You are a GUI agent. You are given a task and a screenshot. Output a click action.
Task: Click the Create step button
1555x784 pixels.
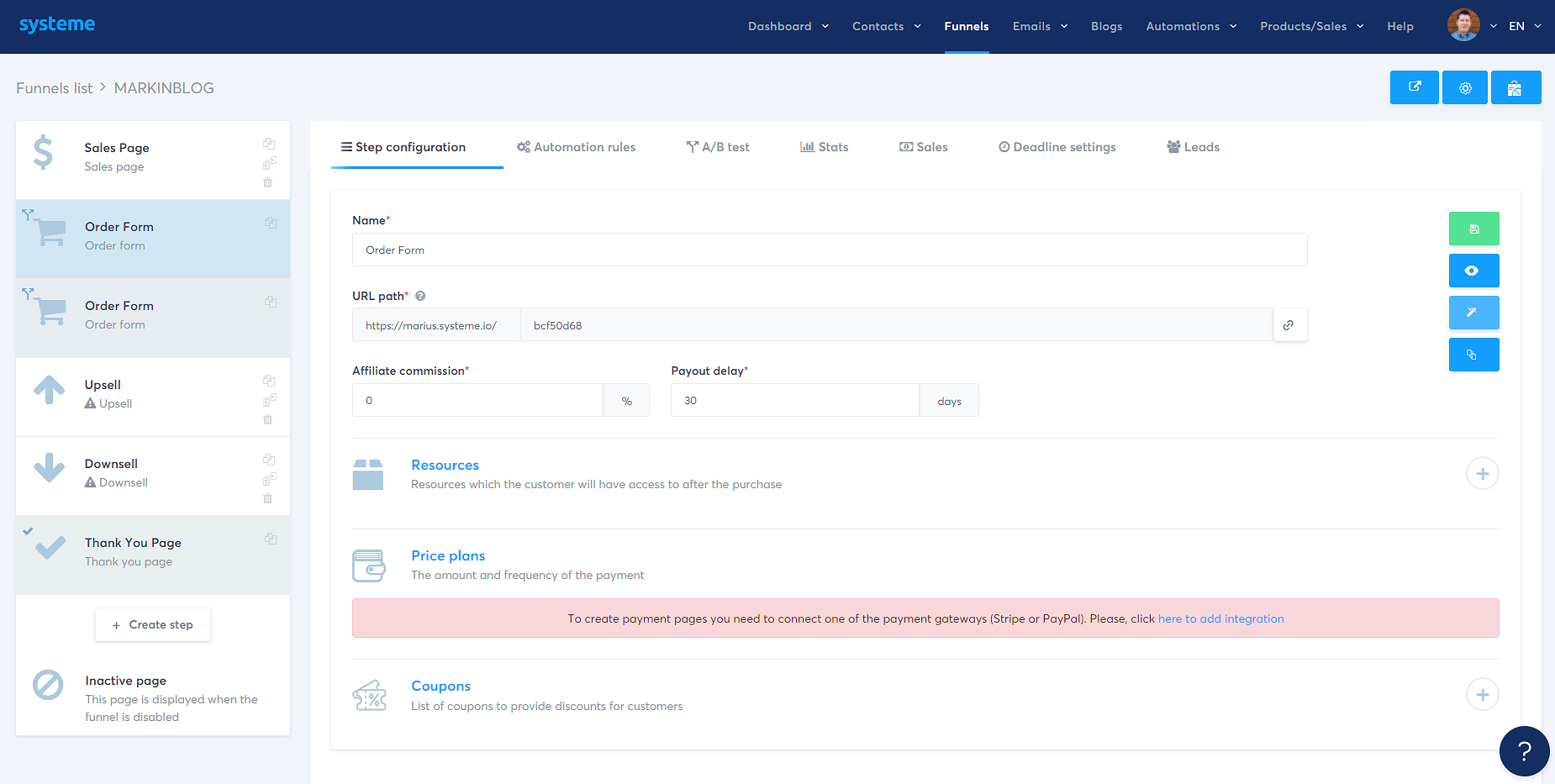tap(153, 624)
